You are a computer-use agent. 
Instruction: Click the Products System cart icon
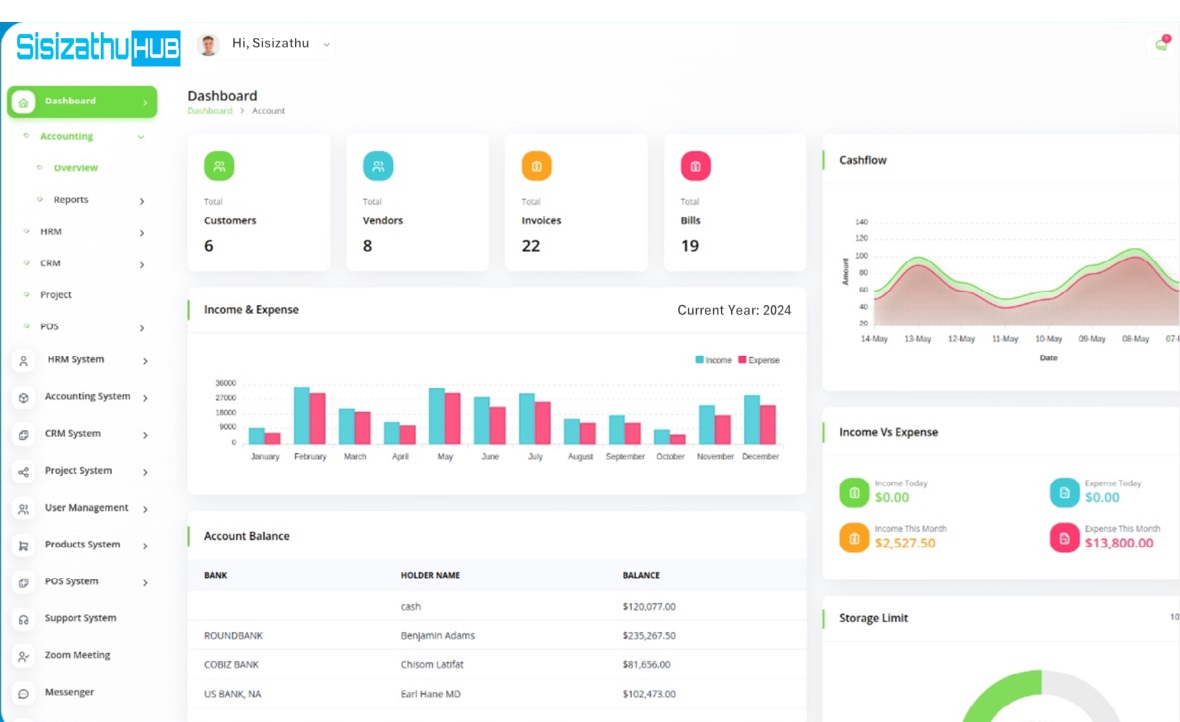click(24, 546)
